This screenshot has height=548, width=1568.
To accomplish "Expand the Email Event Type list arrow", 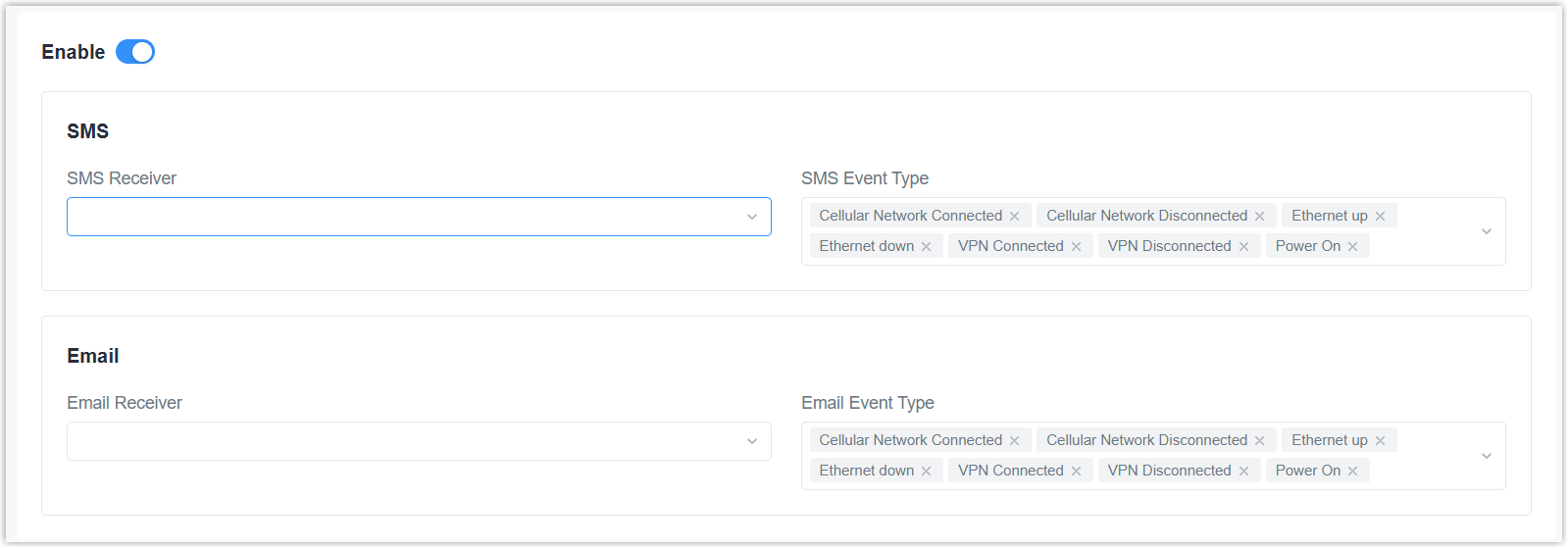I will click(x=1486, y=456).
